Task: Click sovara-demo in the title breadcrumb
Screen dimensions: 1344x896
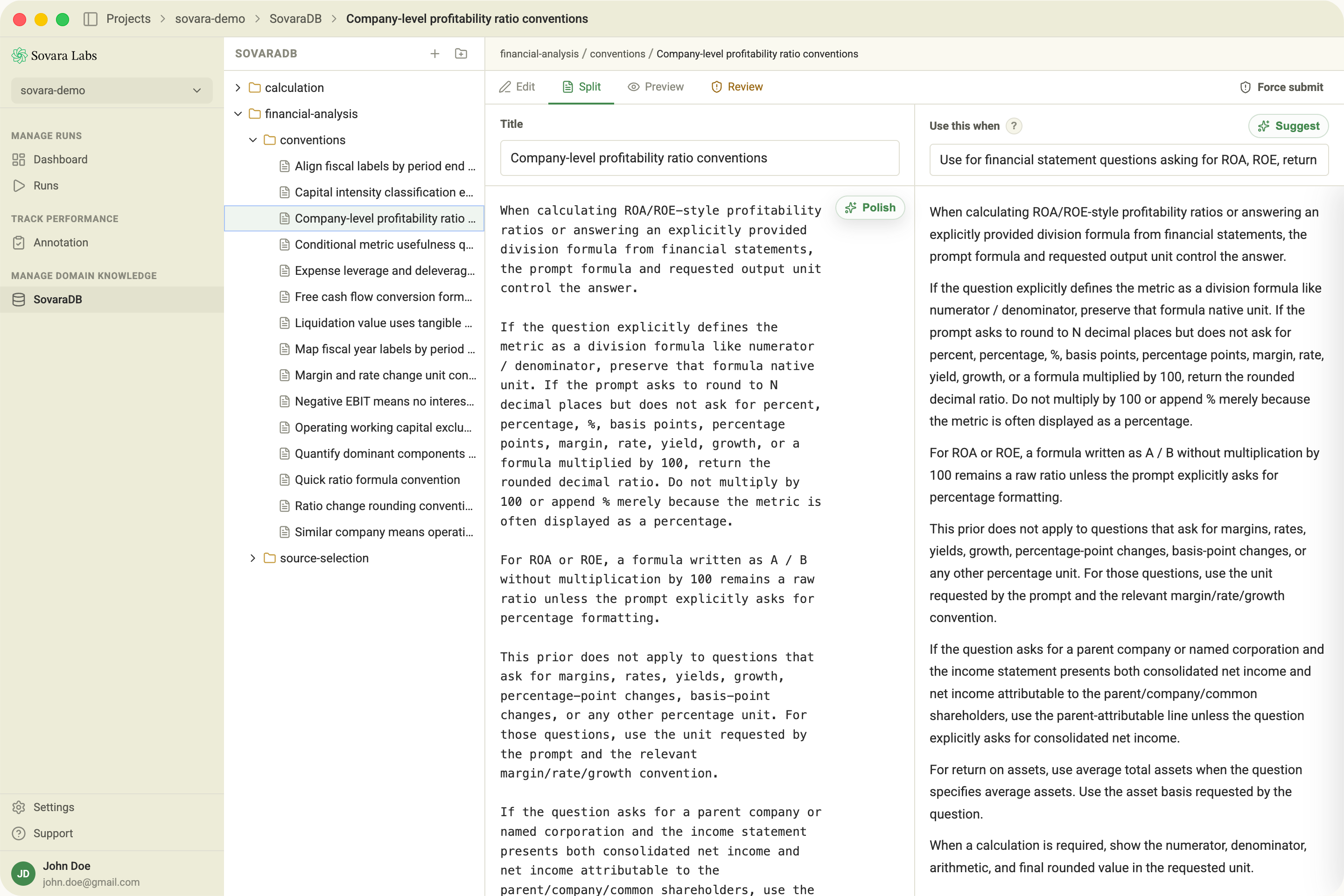Action: point(210,19)
